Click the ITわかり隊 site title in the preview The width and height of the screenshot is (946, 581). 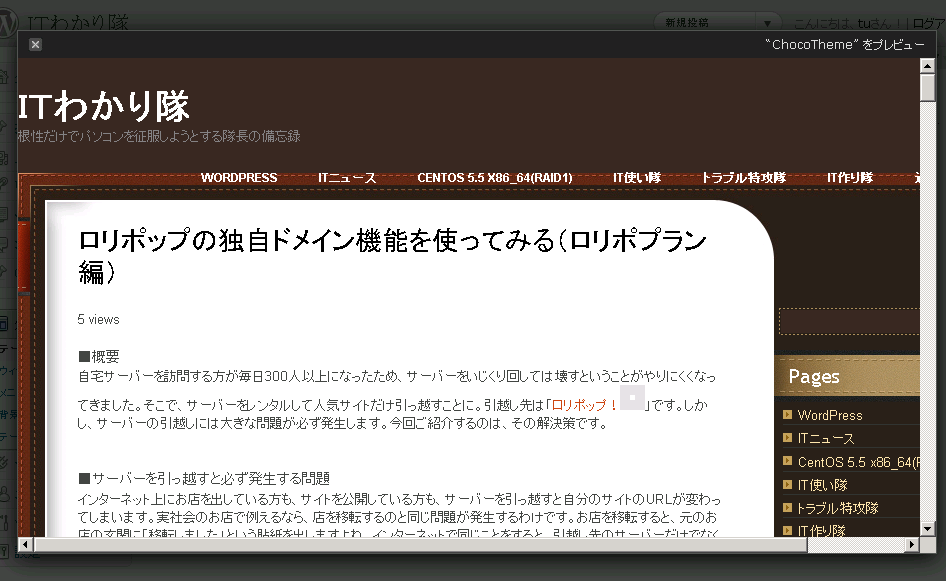pos(104,106)
